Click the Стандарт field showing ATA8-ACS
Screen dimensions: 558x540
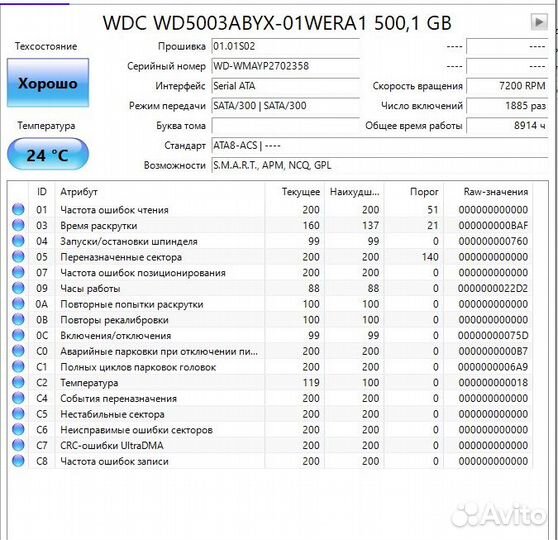point(379,146)
